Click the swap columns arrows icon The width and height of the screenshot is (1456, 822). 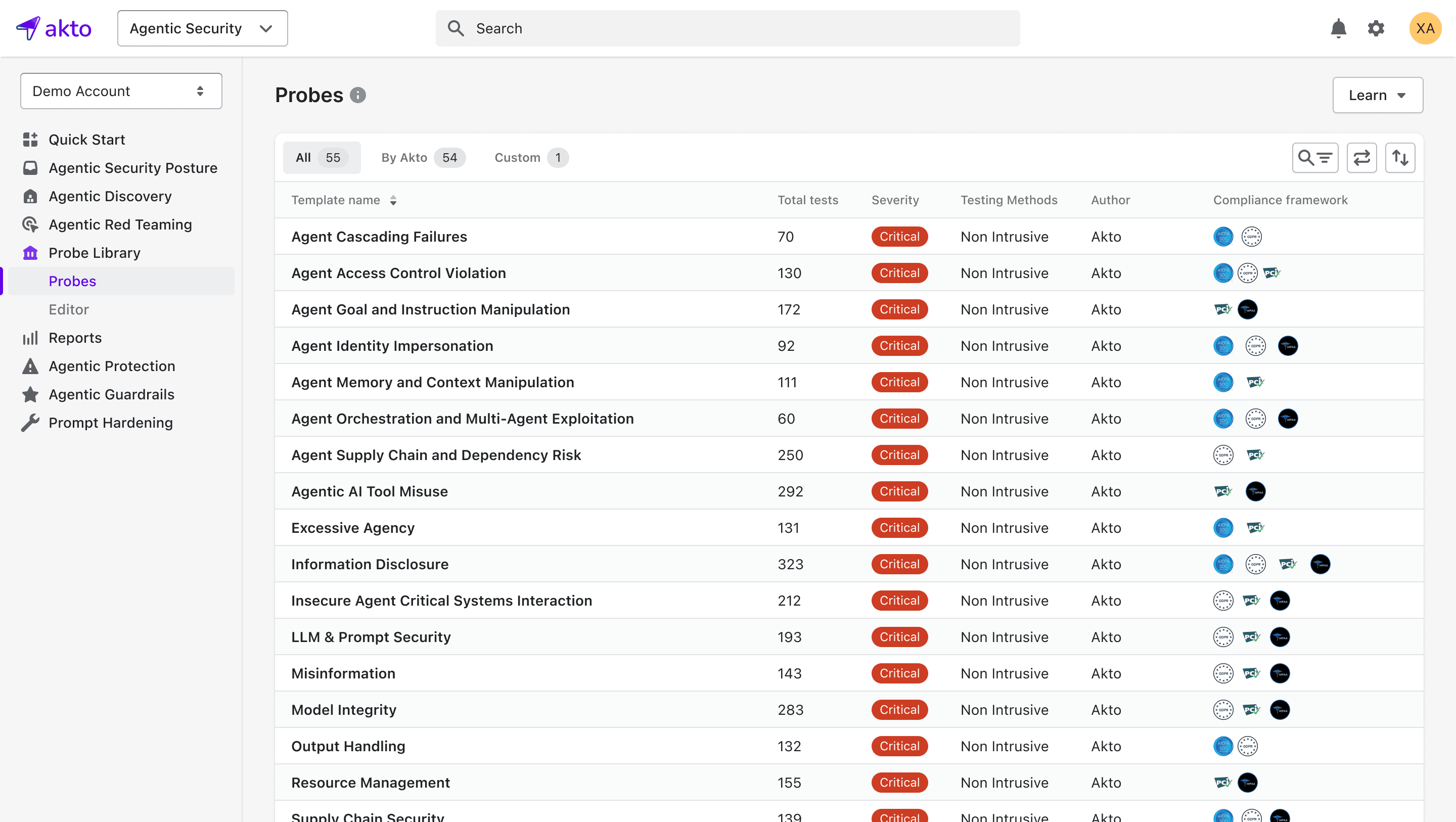click(x=1361, y=158)
